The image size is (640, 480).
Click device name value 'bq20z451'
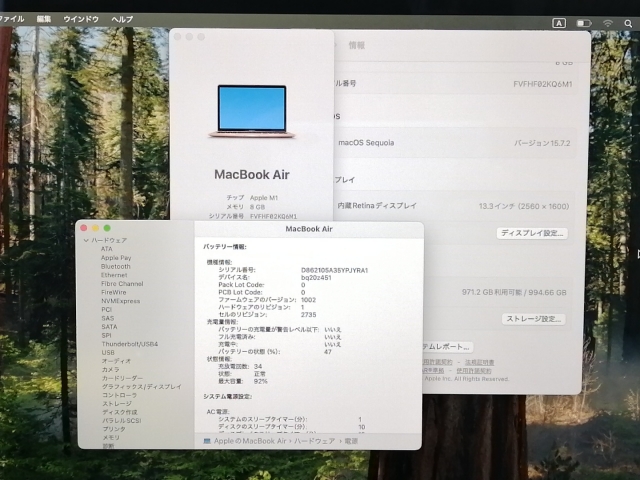(x=316, y=278)
